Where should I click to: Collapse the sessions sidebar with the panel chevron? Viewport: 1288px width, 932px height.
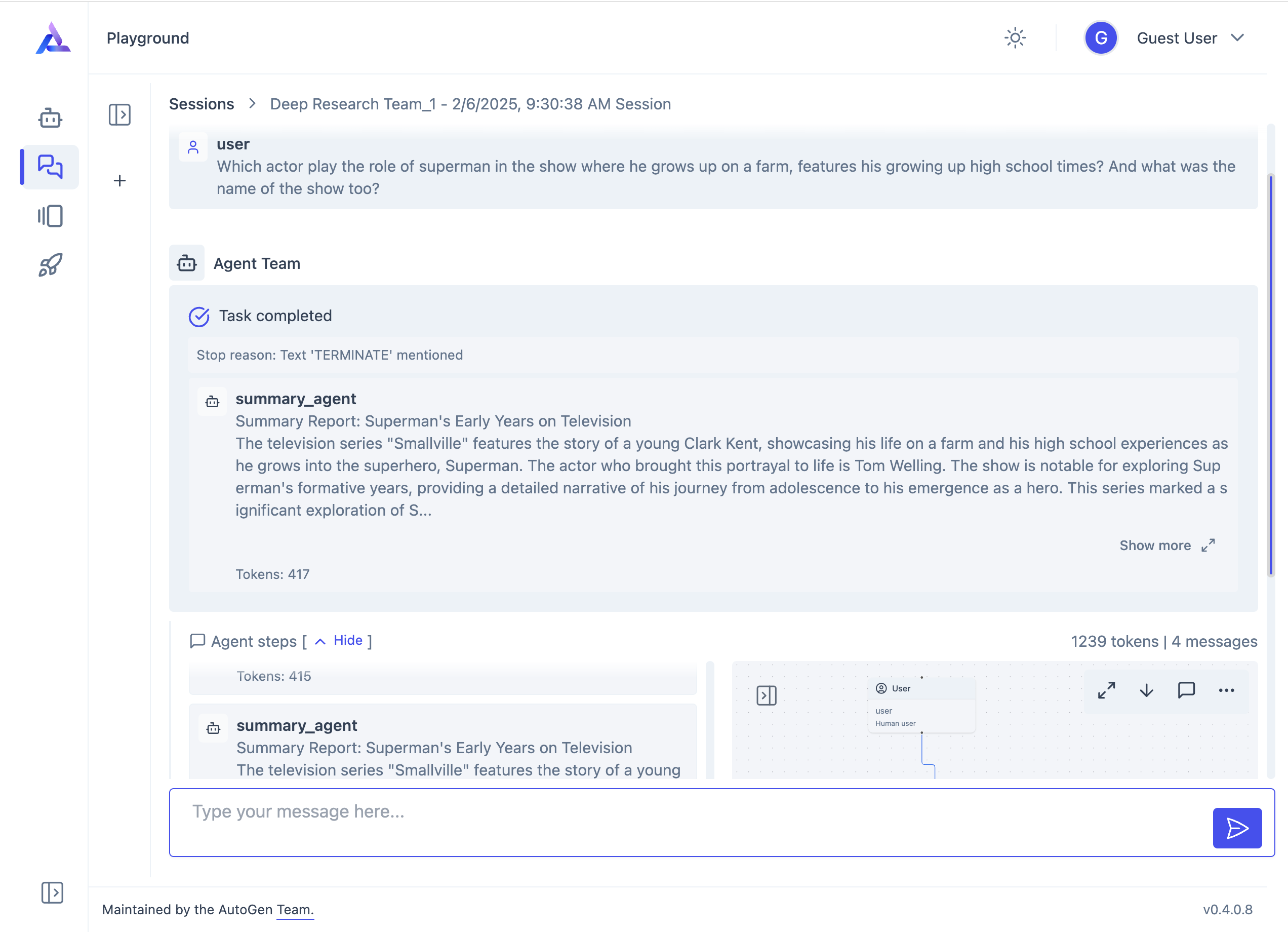(120, 114)
